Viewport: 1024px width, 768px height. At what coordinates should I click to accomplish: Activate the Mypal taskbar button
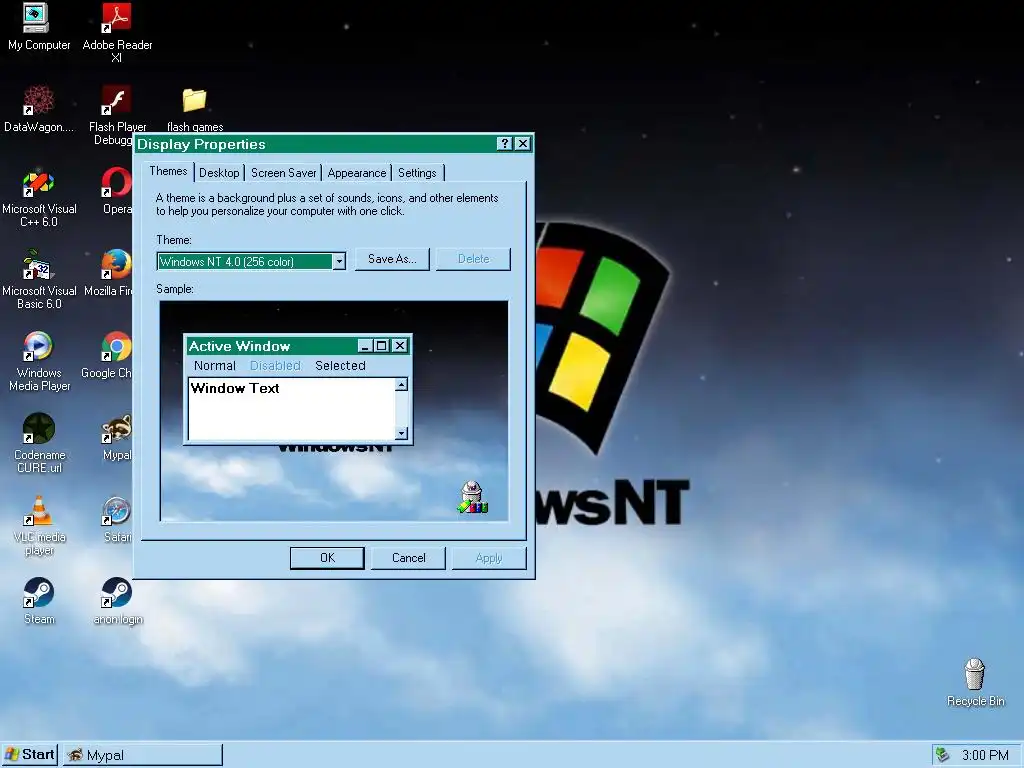click(142, 755)
